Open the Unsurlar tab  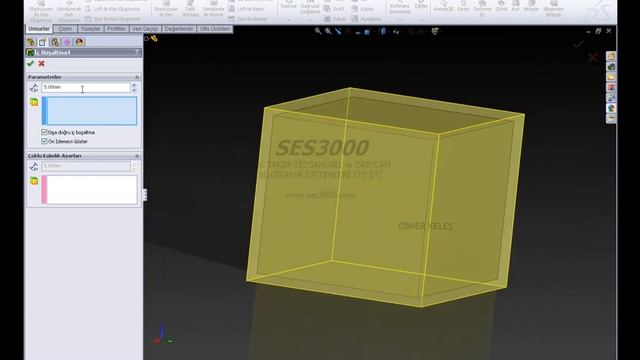pyautogui.click(x=39, y=29)
